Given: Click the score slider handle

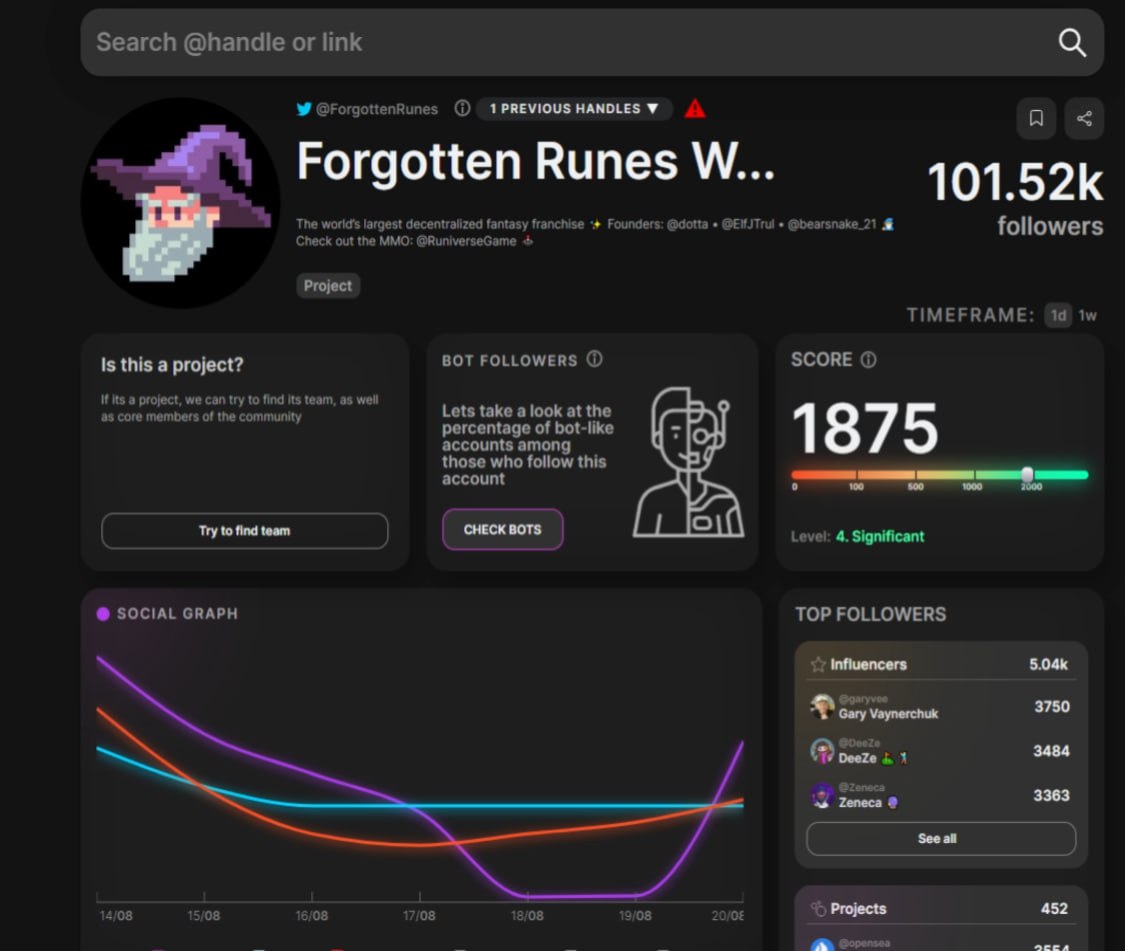Looking at the screenshot, I should click(1027, 474).
